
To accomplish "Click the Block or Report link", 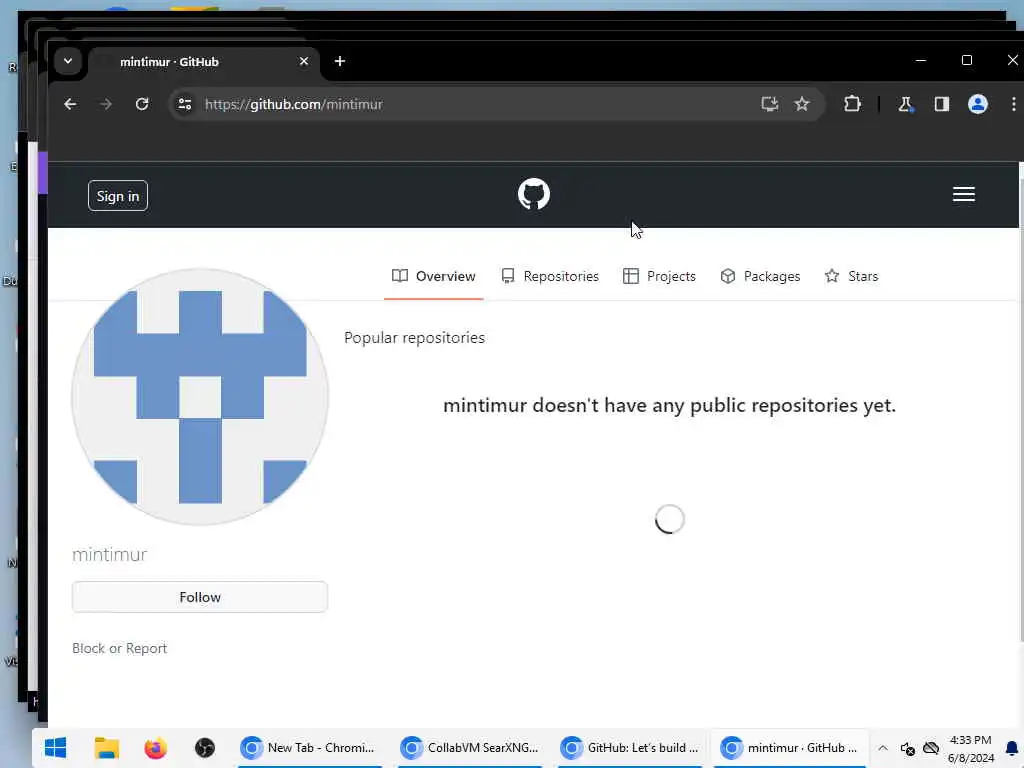I will [x=120, y=648].
